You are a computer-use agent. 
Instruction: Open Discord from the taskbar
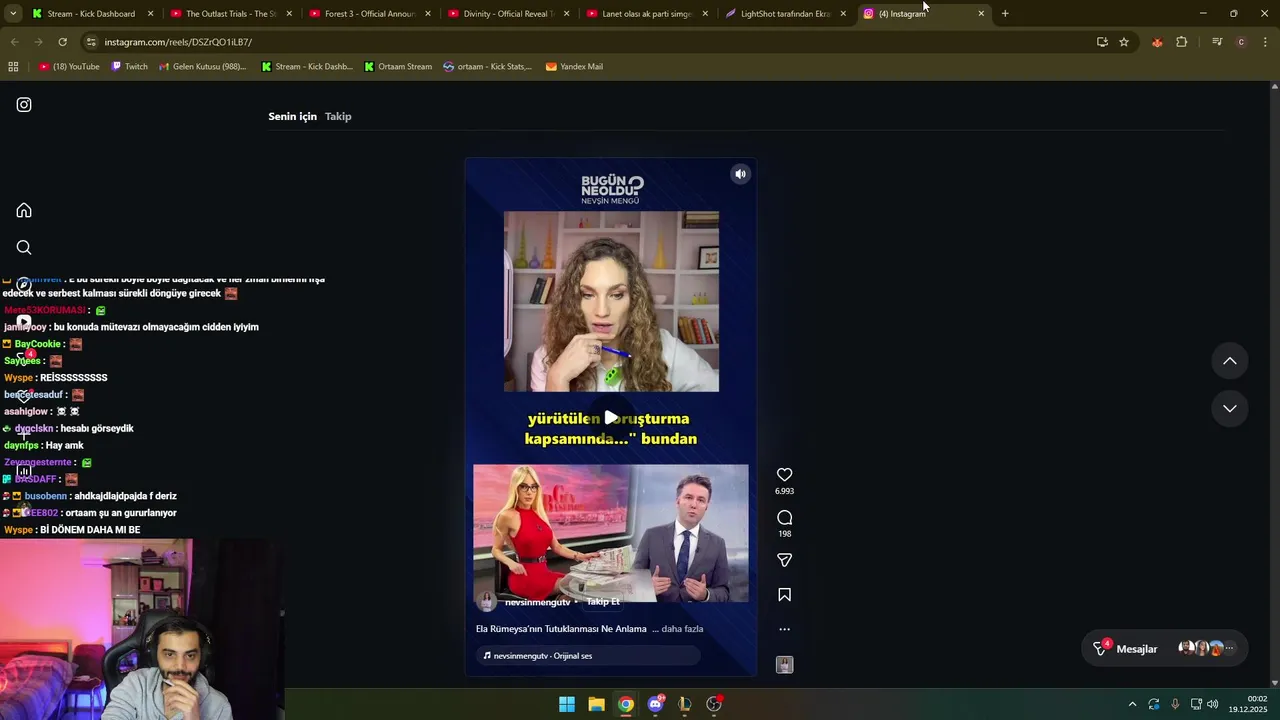[x=655, y=704]
